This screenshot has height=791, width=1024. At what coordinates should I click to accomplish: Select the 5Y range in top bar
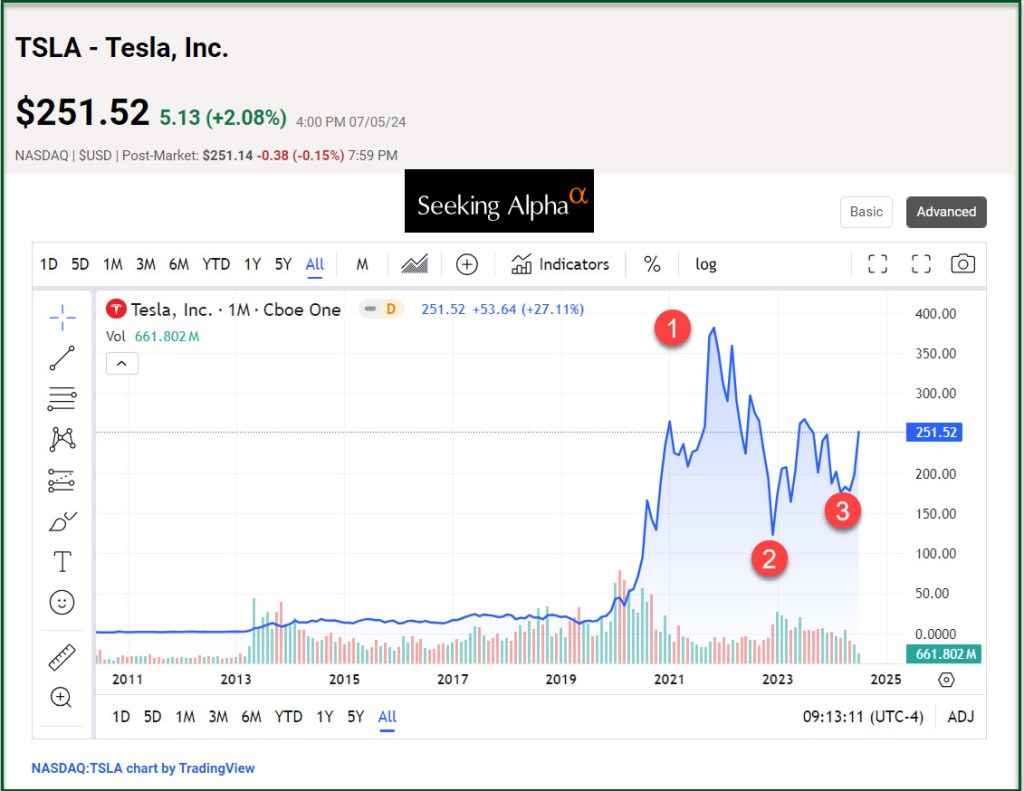(x=284, y=264)
